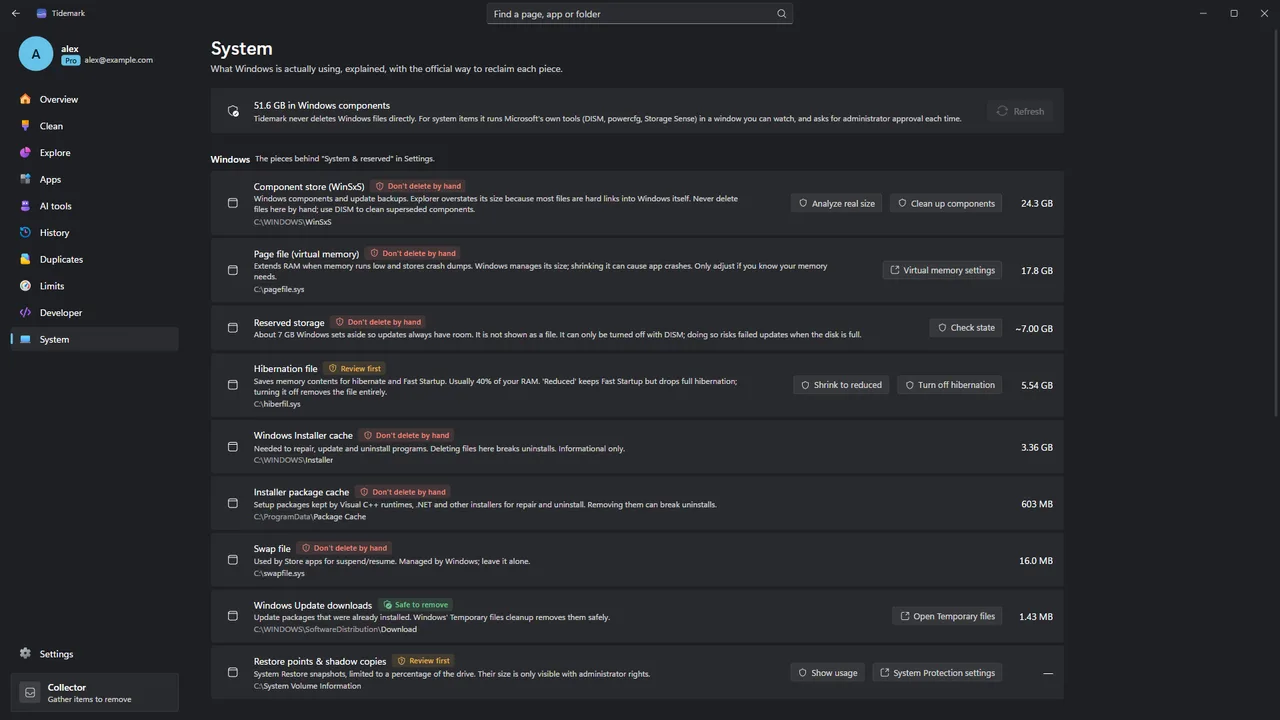Click the search magnifier icon
The width and height of the screenshot is (1280, 720).
click(782, 14)
